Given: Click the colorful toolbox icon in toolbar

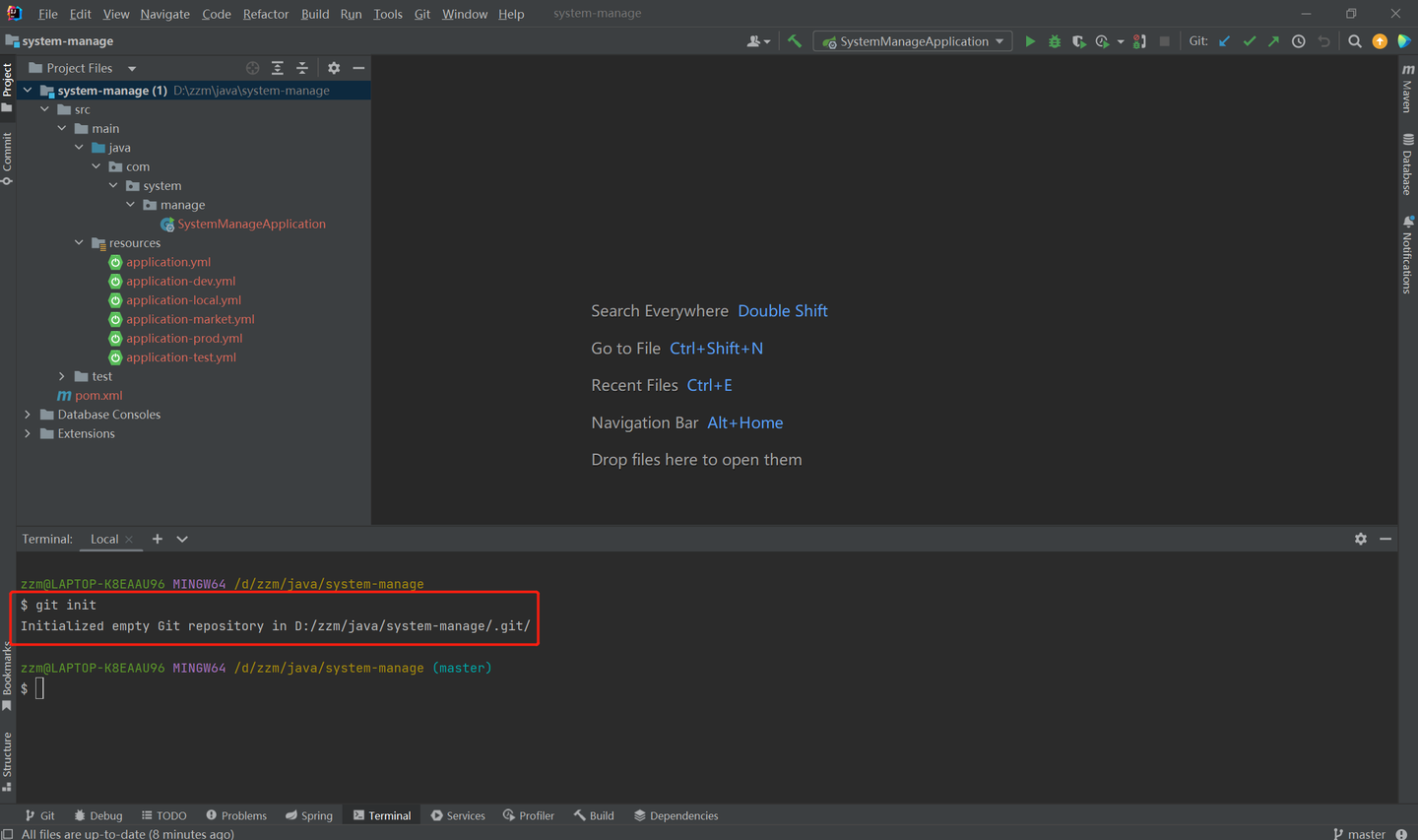Looking at the screenshot, I should (1404, 41).
